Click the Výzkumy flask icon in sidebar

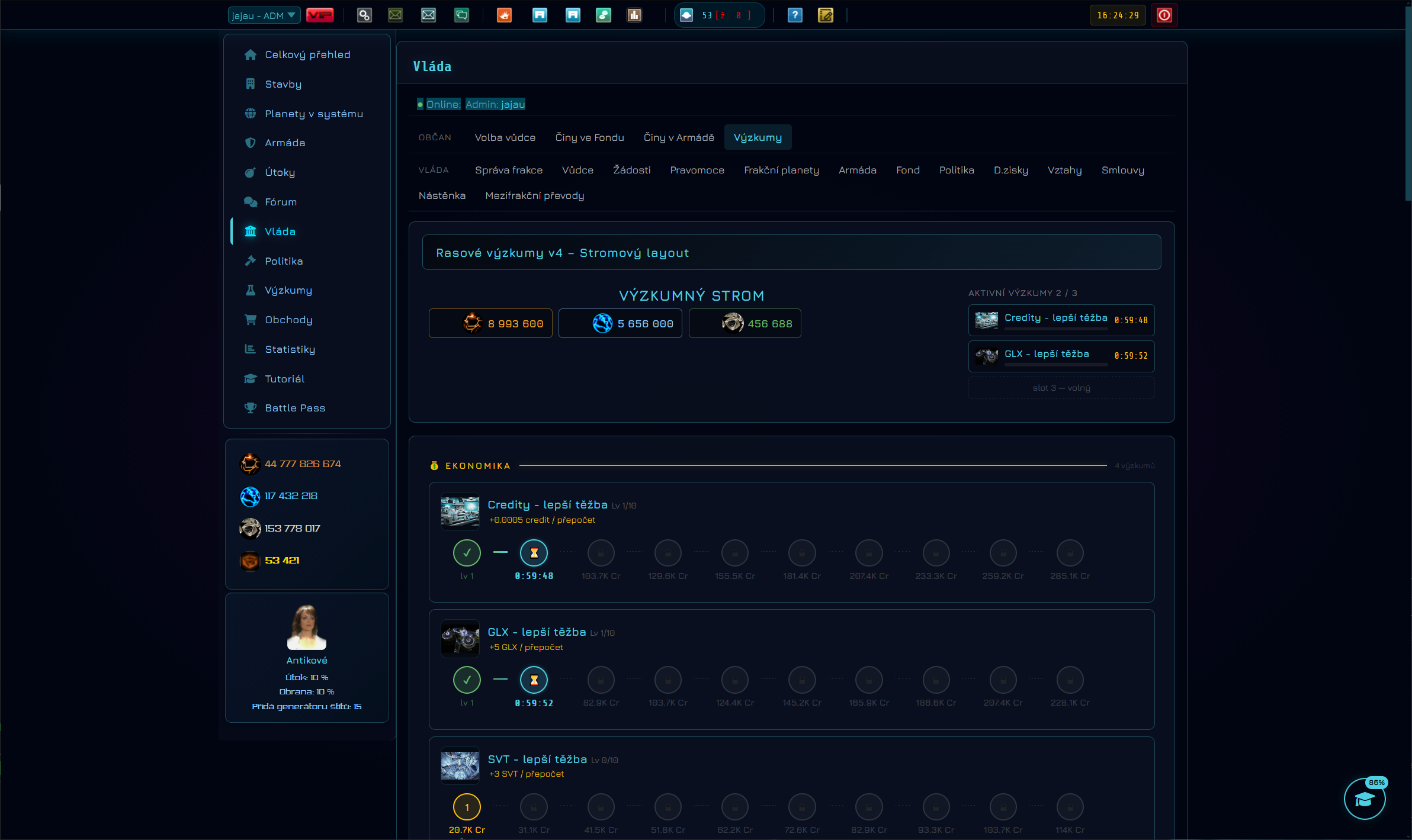[x=251, y=290]
